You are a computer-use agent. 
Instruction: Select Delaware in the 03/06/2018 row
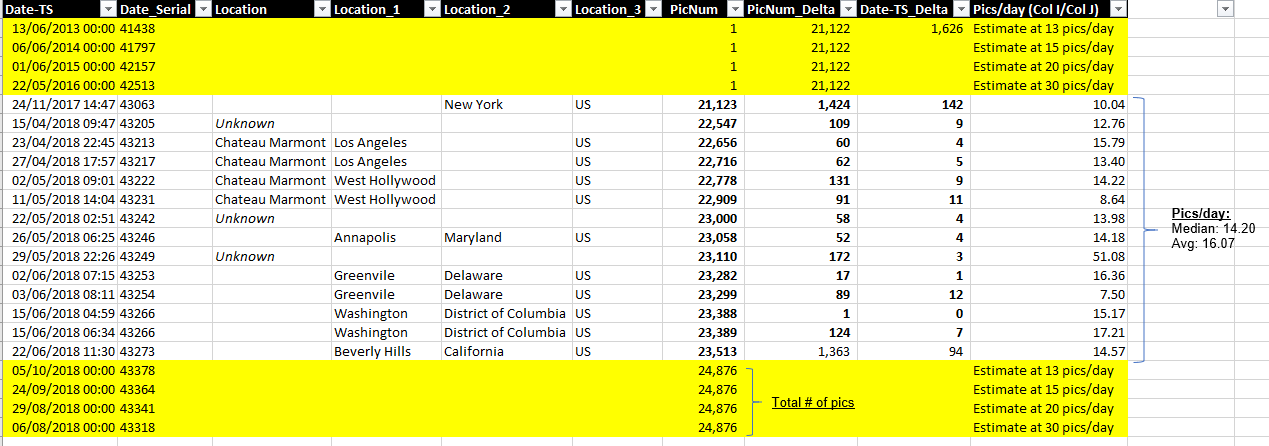[x=506, y=295]
